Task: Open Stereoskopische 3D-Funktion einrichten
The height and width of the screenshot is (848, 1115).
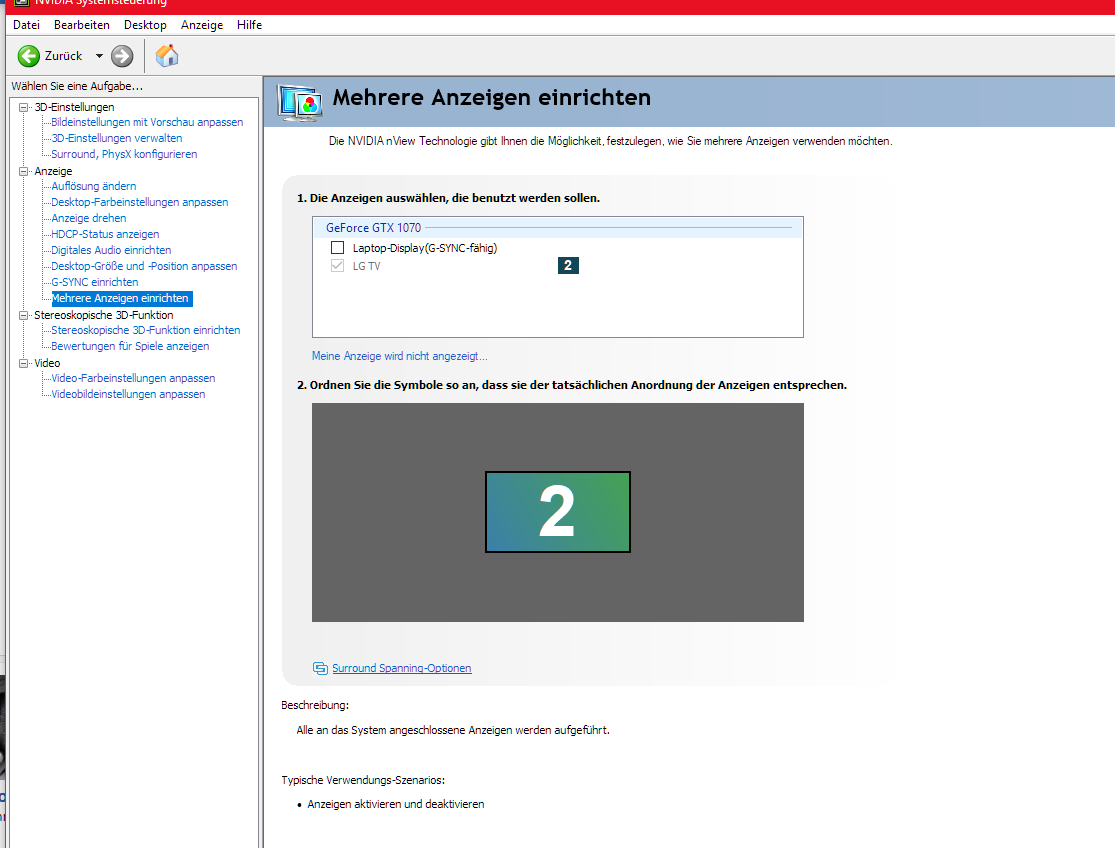Action: pos(146,330)
